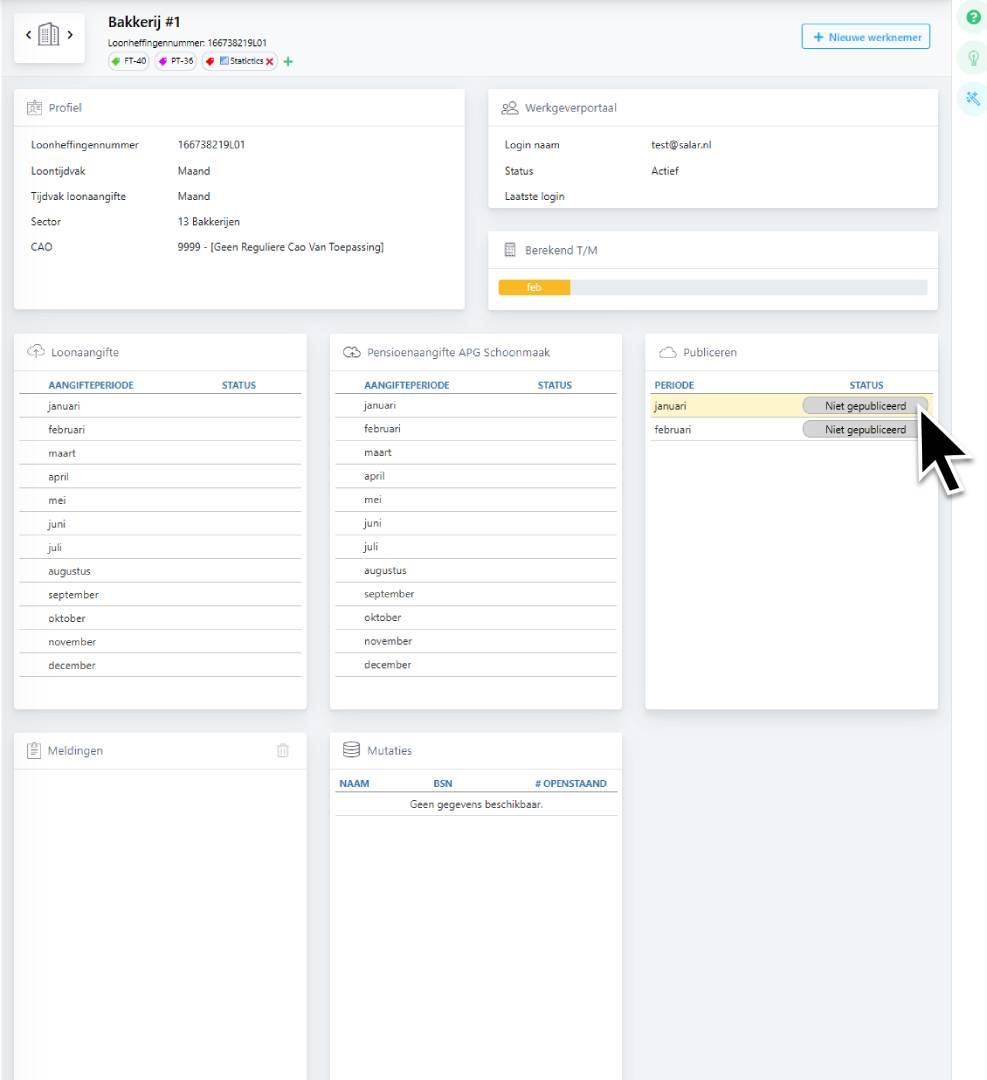This screenshot has height=1080, width=987.
Task: Add a new tag with green plus
Action: 289,62
